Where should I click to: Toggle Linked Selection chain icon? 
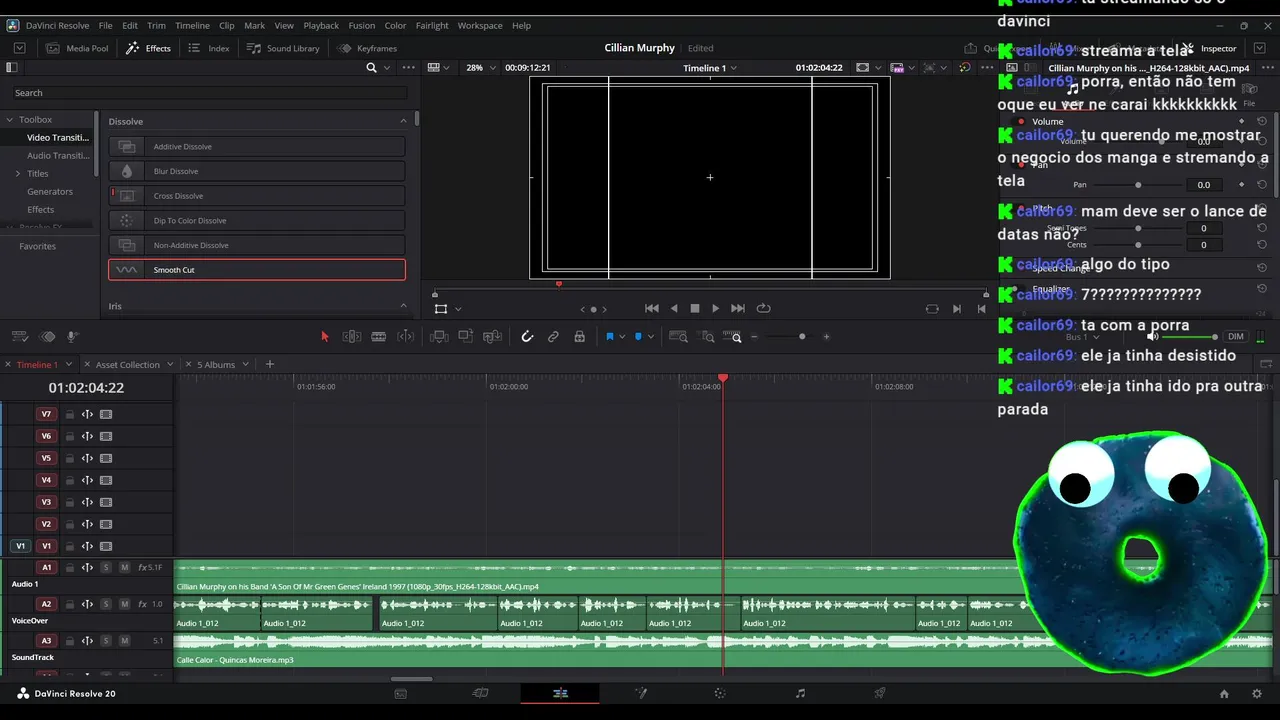tap(553, 337)
